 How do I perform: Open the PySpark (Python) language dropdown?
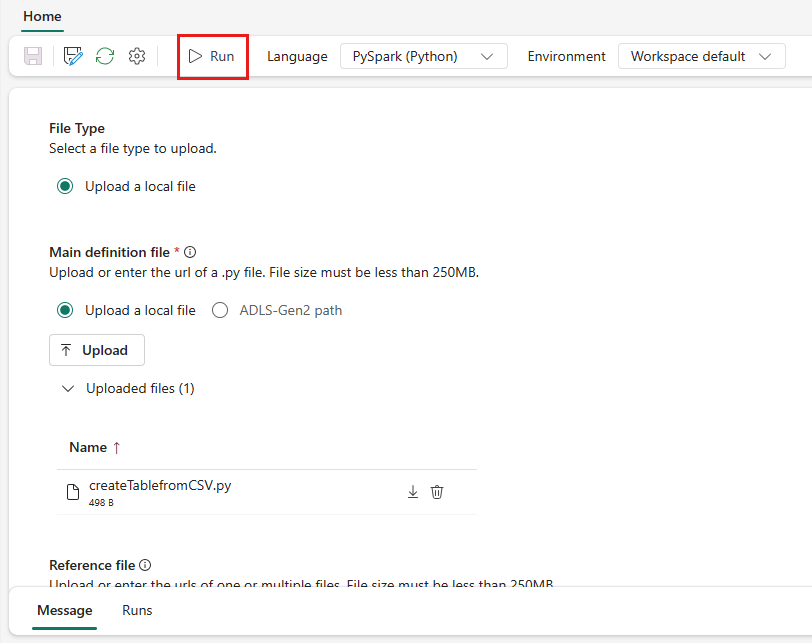coord(424,56)
